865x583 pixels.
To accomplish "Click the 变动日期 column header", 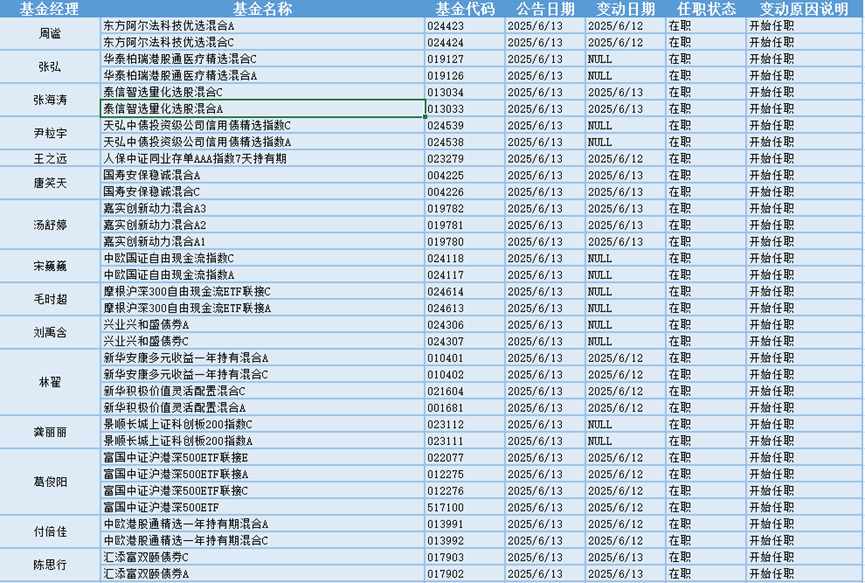I will pyautogui.click(x=626, y=9).
